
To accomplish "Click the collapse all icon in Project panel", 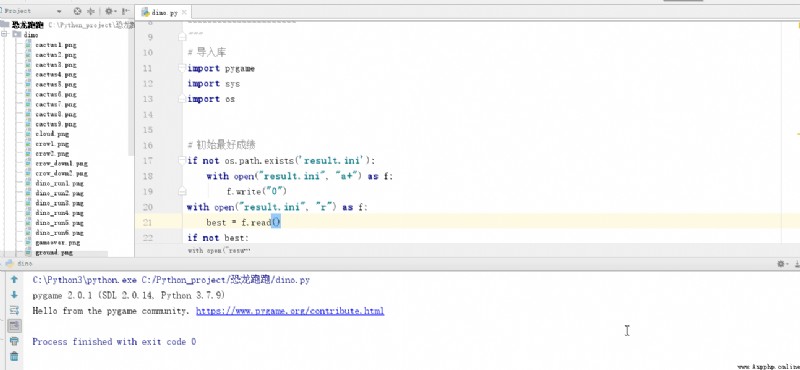I will point(91,11).
